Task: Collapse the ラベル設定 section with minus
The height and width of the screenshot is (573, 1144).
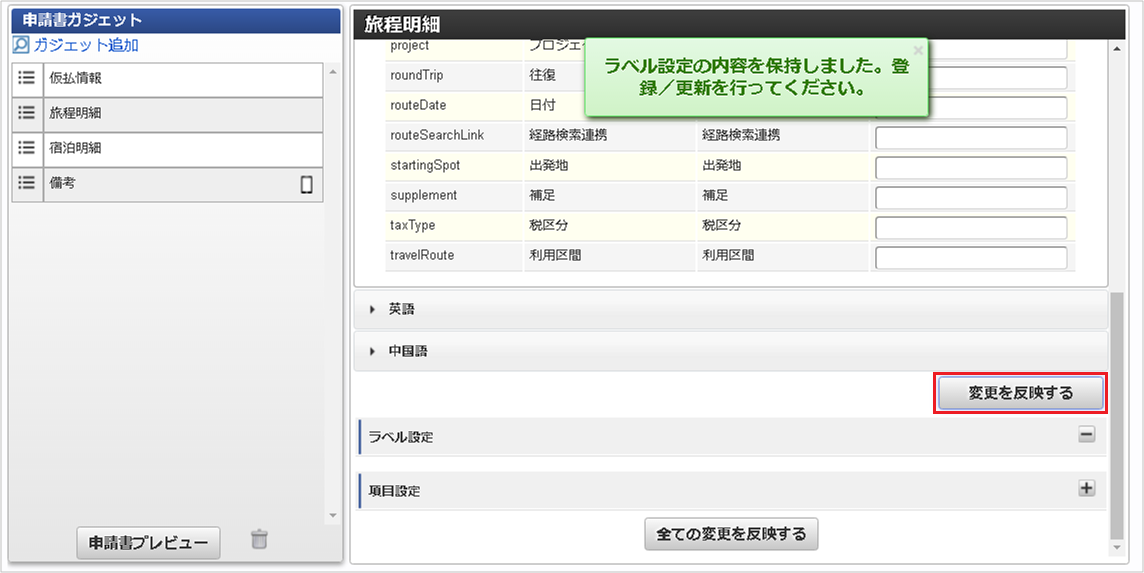Action: pos(1087,435)
